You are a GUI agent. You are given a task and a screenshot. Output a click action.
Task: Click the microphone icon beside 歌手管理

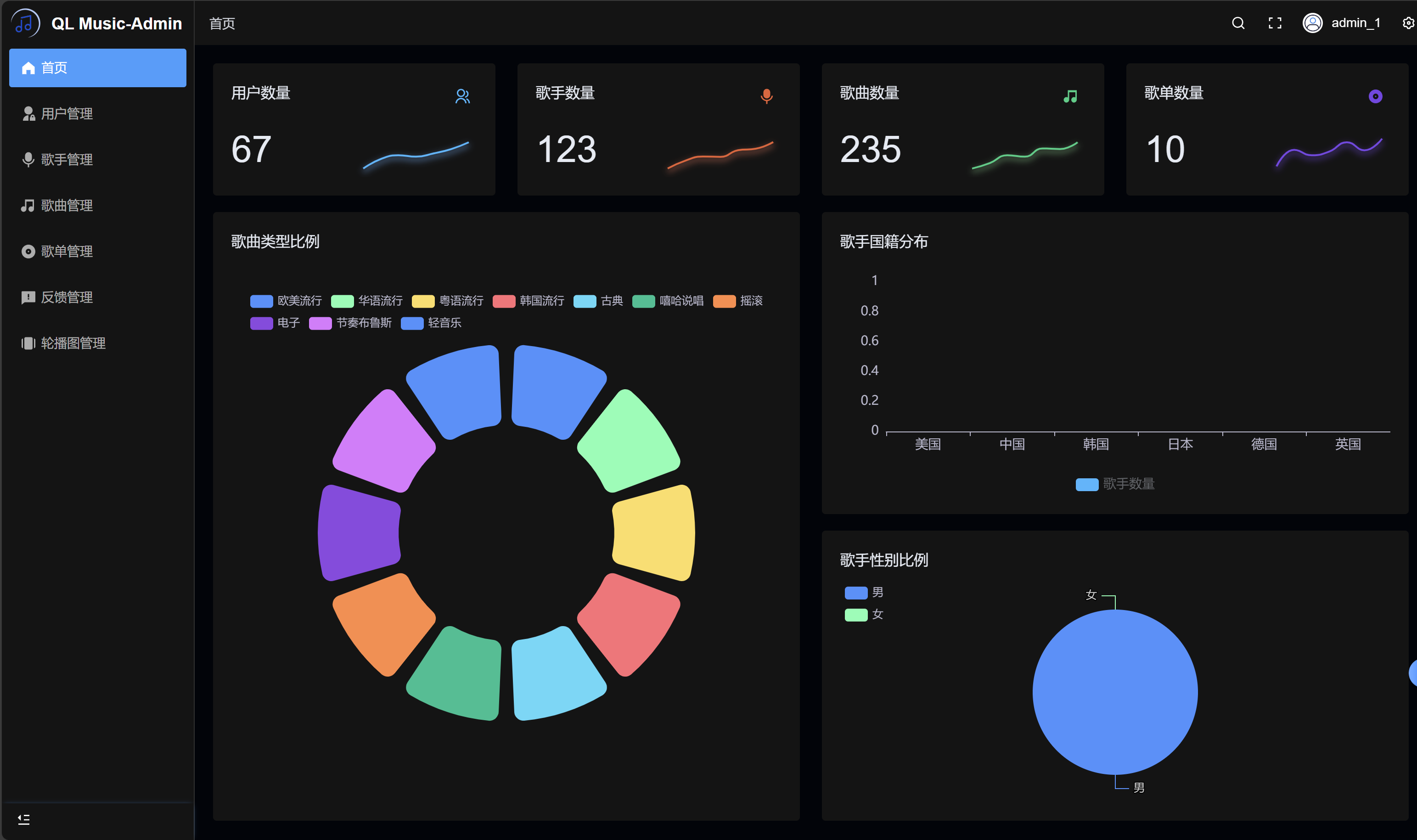pos(28,160)
